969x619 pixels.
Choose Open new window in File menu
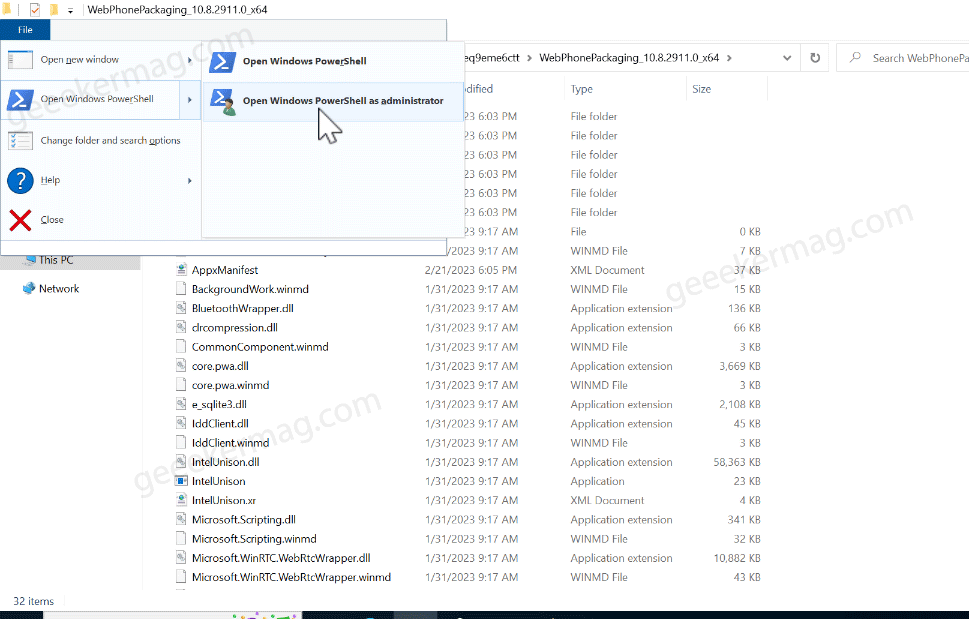pos(101,60)
